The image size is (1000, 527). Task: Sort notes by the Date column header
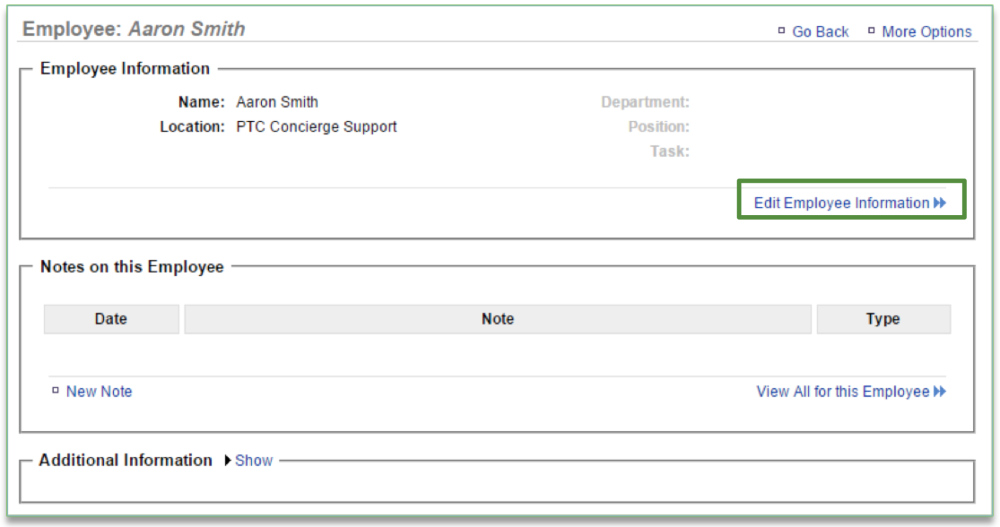click(111, 319)
